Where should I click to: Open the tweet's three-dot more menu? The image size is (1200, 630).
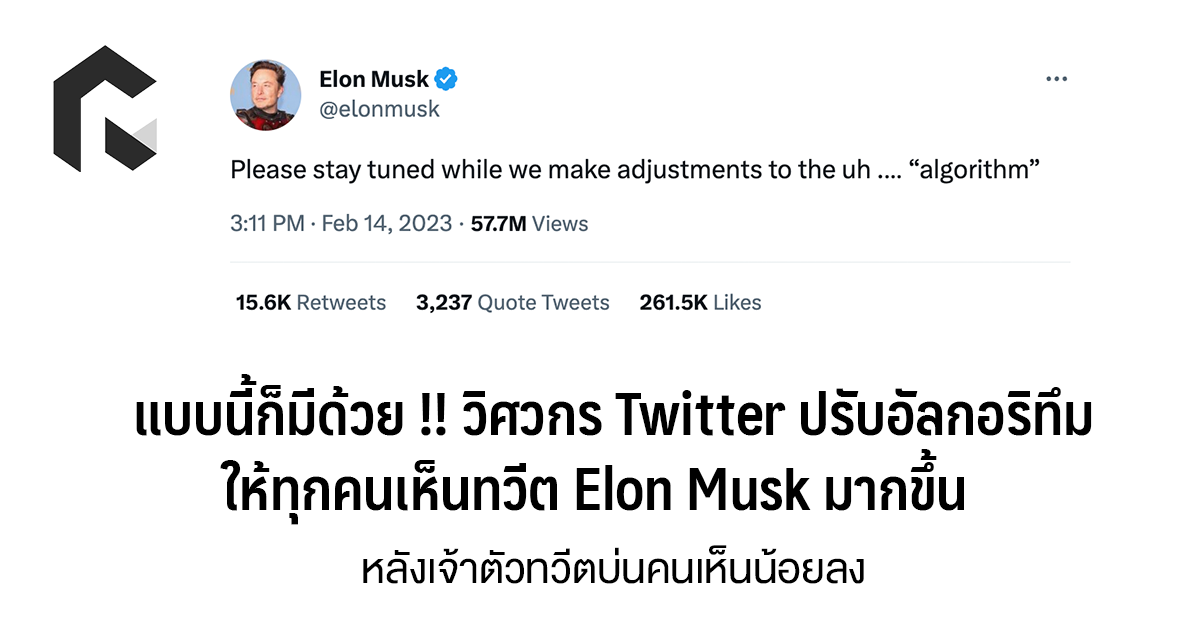click(x=1056, y=80)
